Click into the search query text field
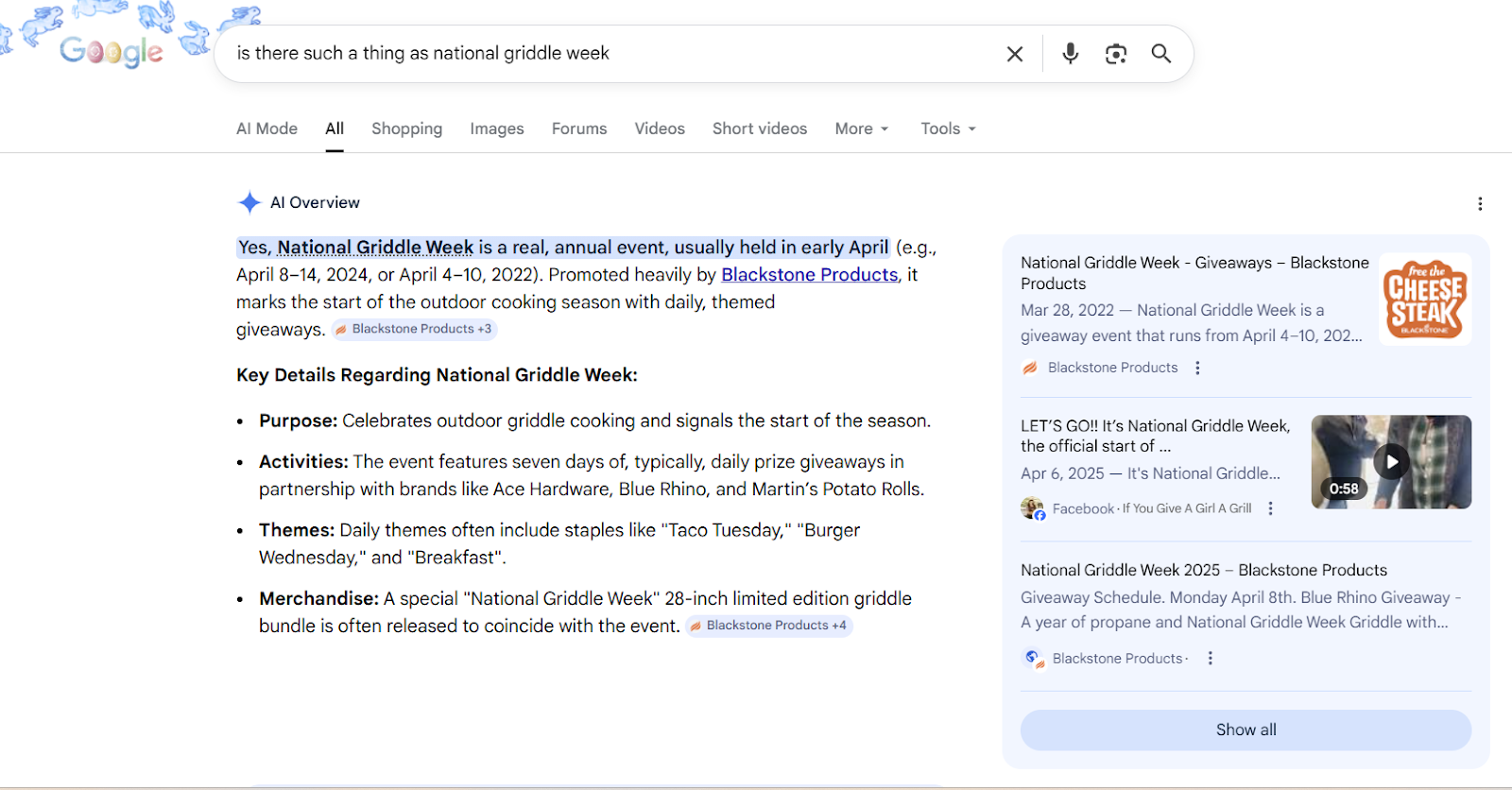This screenshot has height=790, width=1512. [605, 54]
